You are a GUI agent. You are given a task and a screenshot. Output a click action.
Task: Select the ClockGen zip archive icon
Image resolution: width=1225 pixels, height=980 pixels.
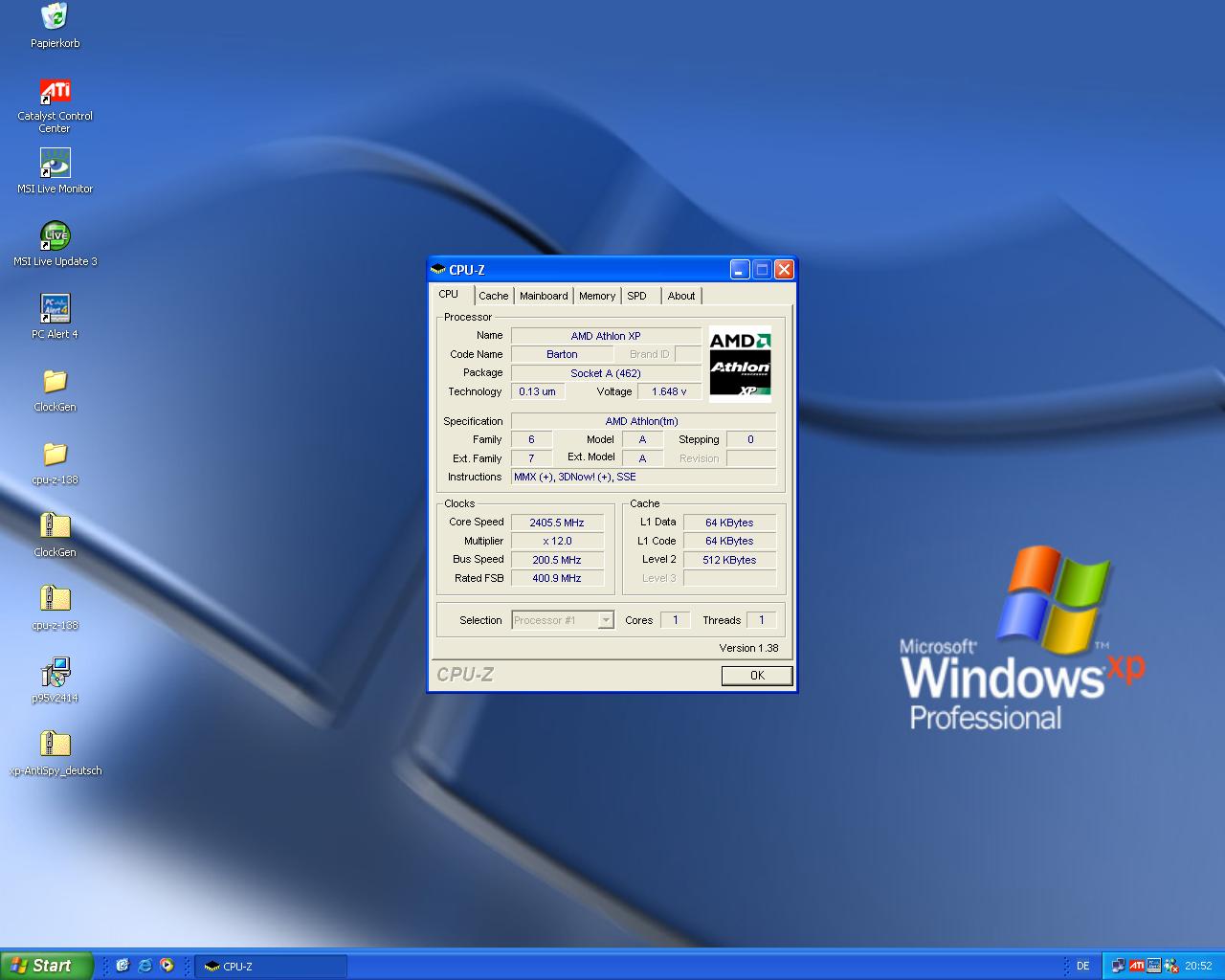(x=55, y=525)
